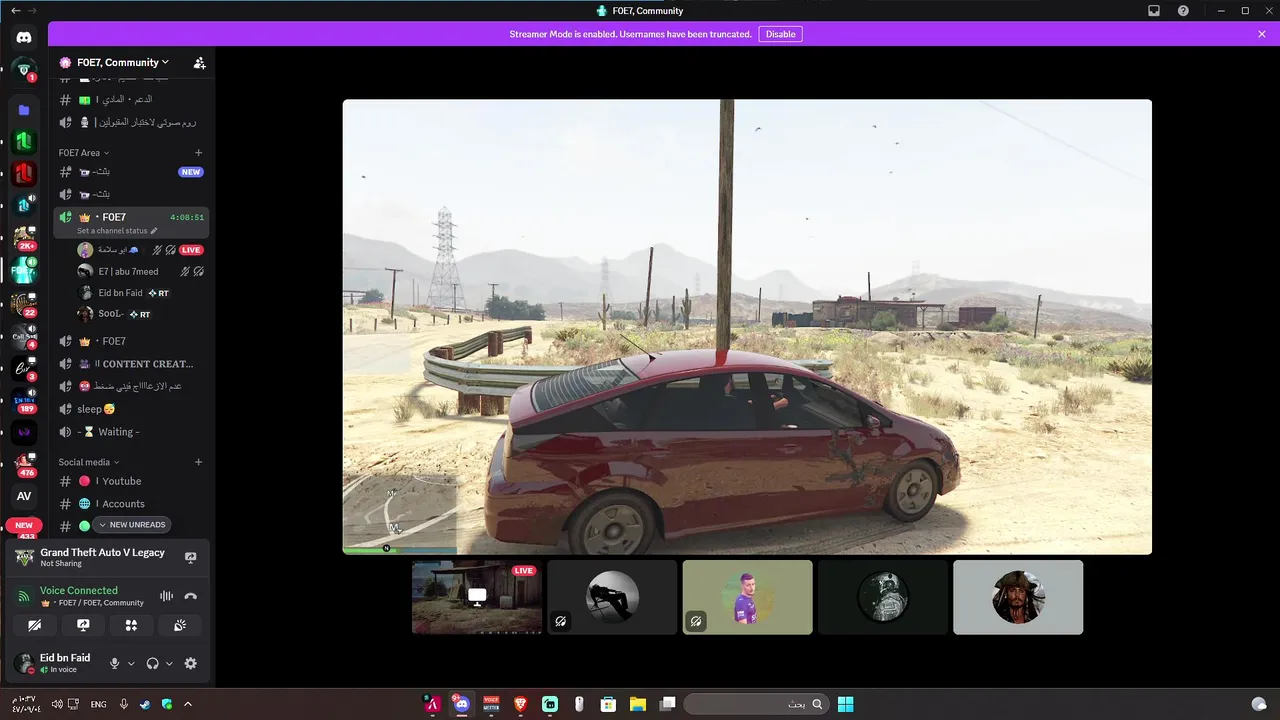Screen dimensions: 1280x720
Task: Select user SooL- in voice list
Action: pyautogui.click(x=140, y=314)
